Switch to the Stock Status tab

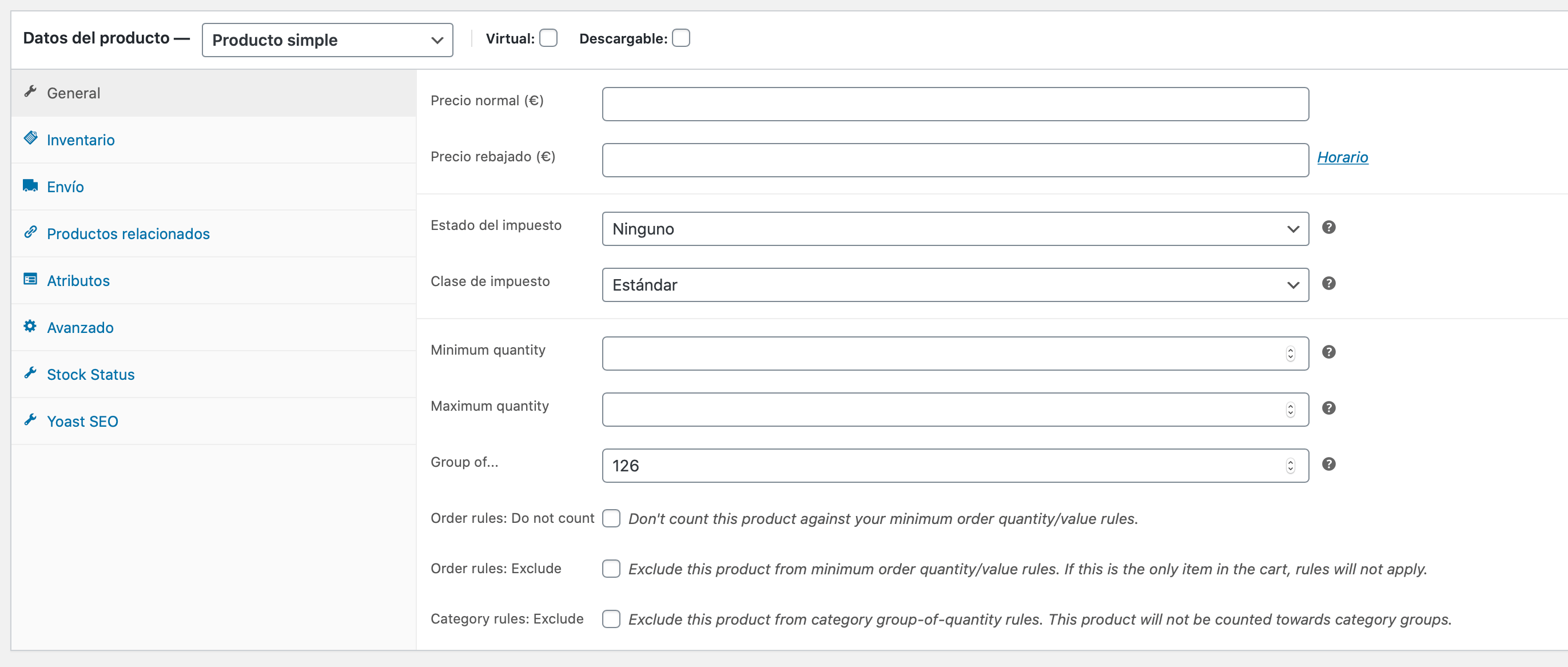click(x=214, y=374)
